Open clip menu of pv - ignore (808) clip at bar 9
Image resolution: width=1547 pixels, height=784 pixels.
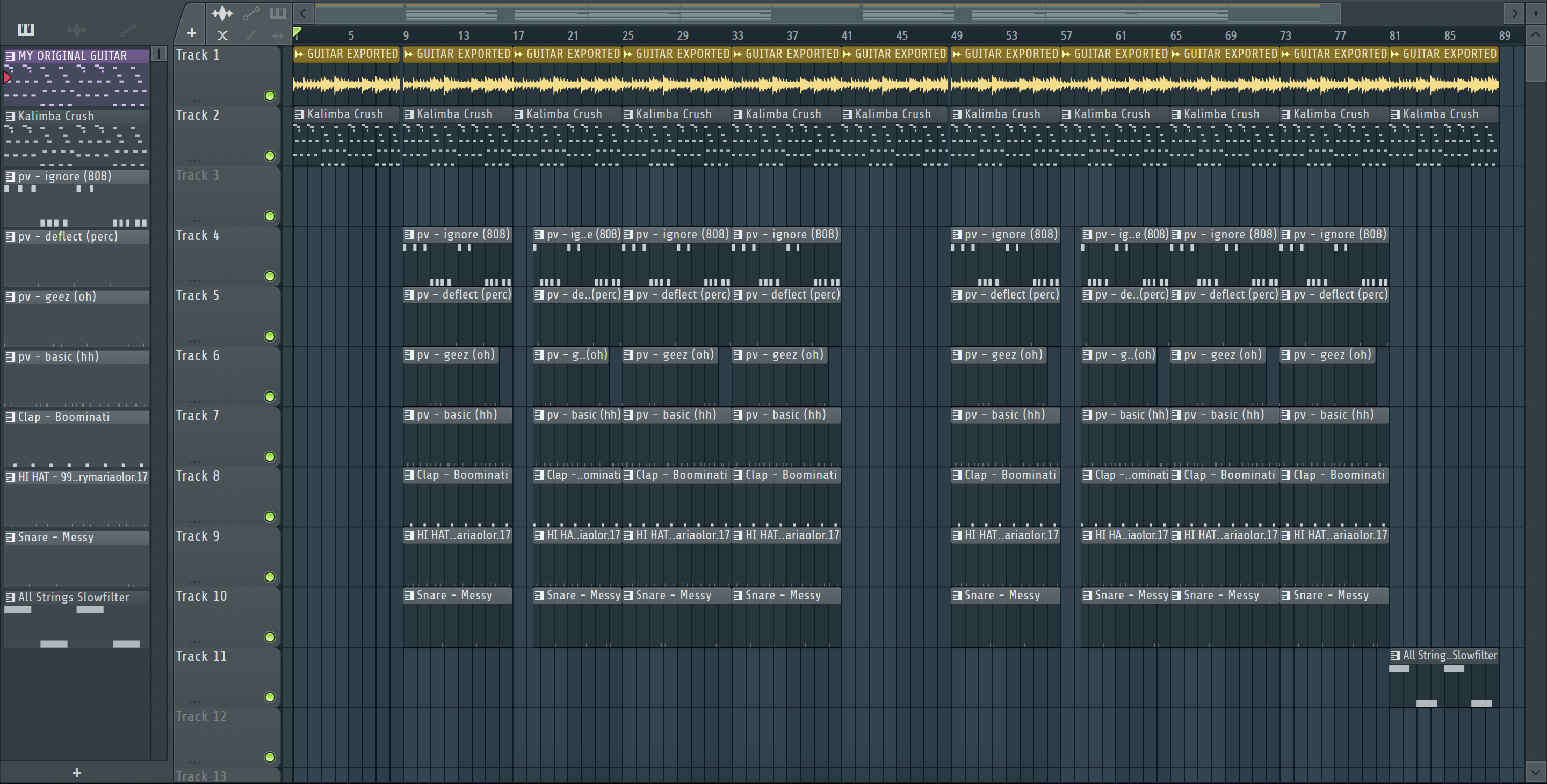409,235
